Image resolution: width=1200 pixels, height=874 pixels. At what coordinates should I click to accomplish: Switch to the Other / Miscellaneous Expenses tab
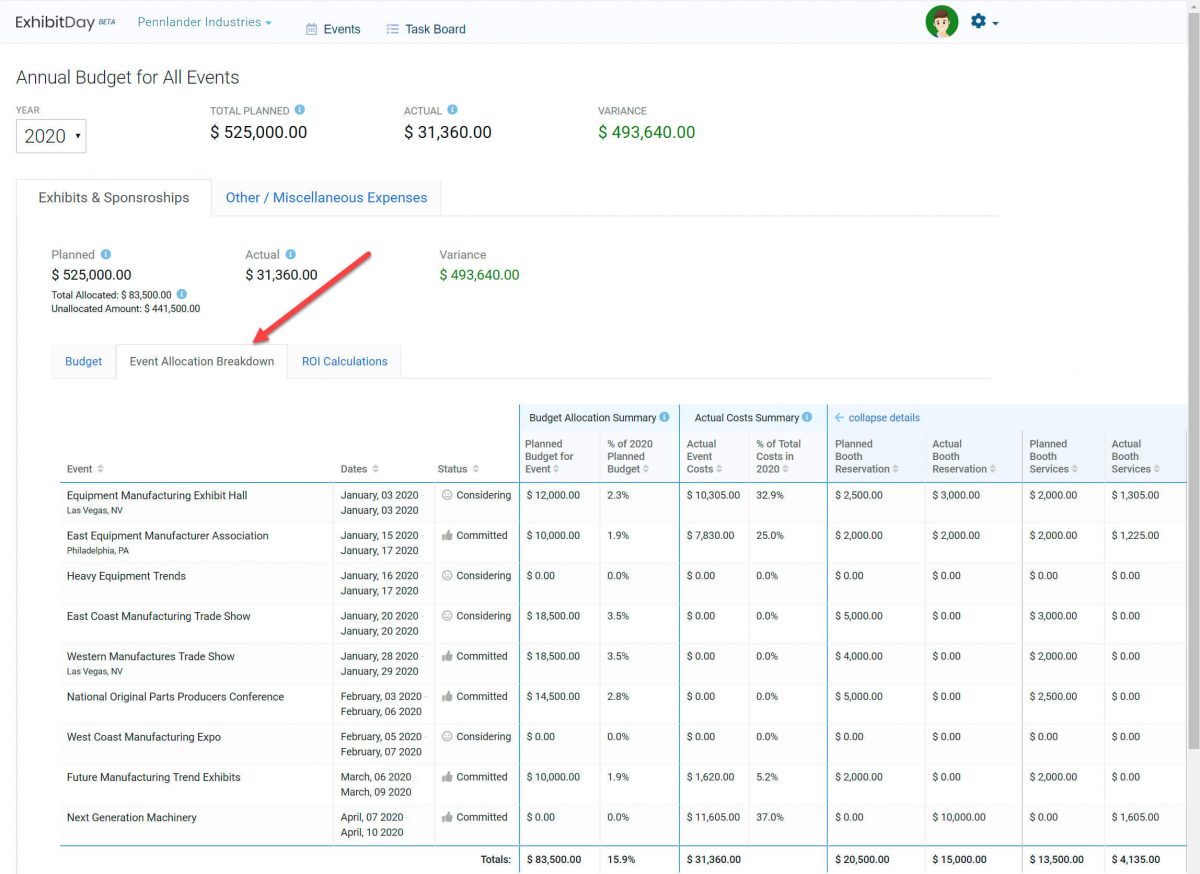point(326,198)
